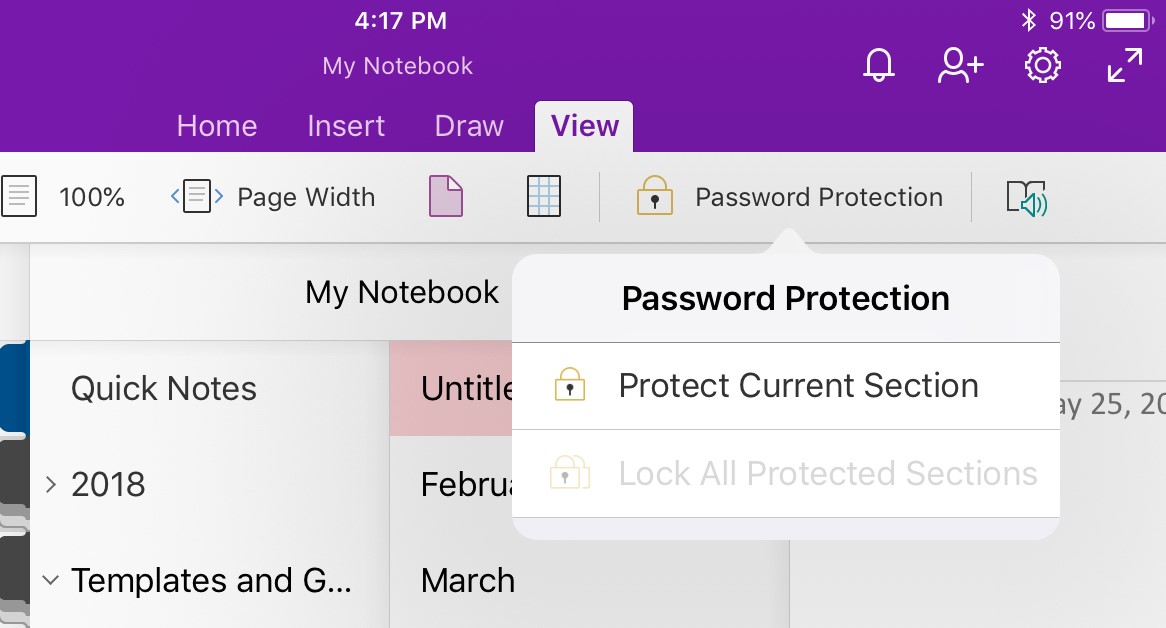The image size is (1166, 628).
Task: Choose Protect Current Section from the menu
Action: pyautogui.click(x=798, y=385)
